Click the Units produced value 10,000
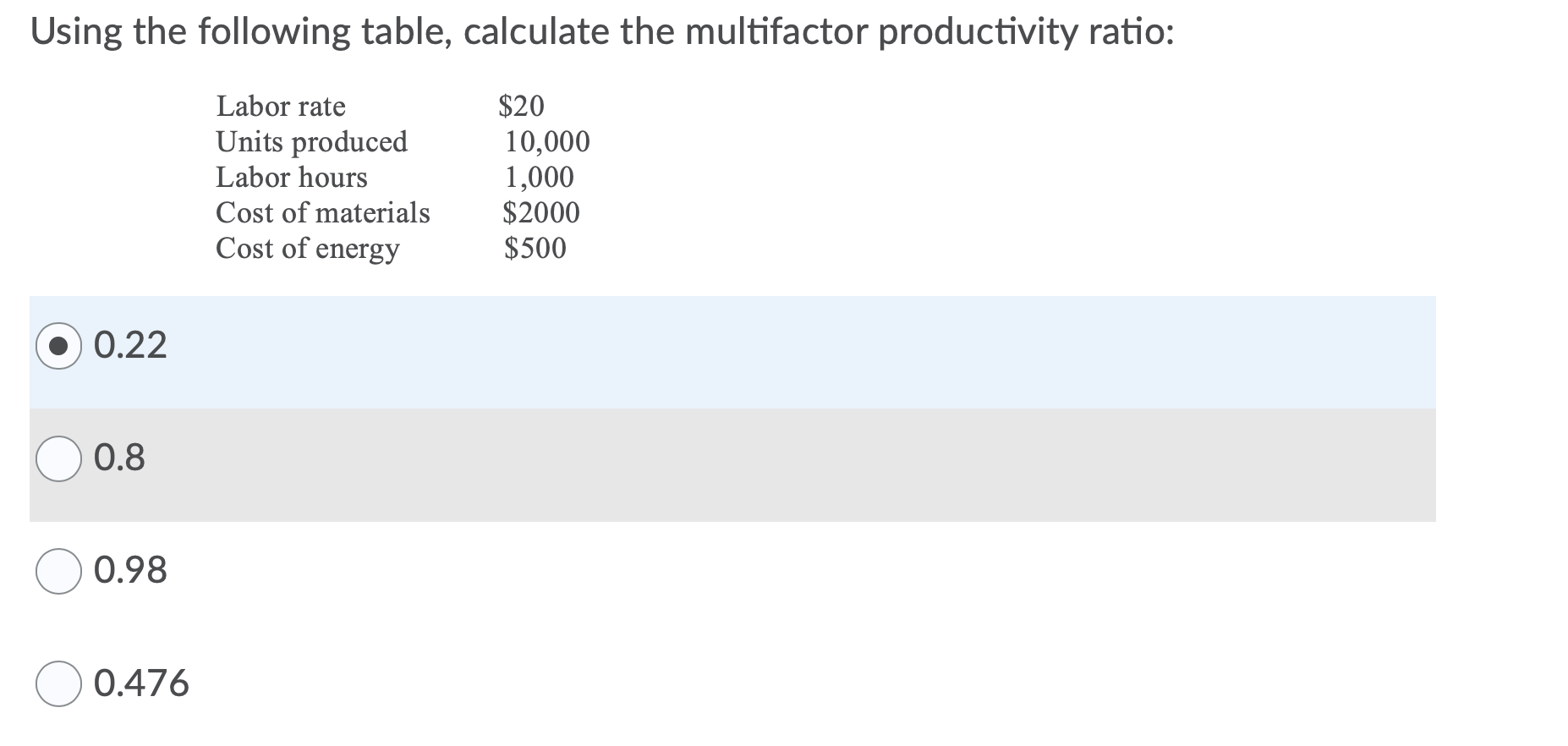This screenshot has height=746, width=1568. [546, 142]
